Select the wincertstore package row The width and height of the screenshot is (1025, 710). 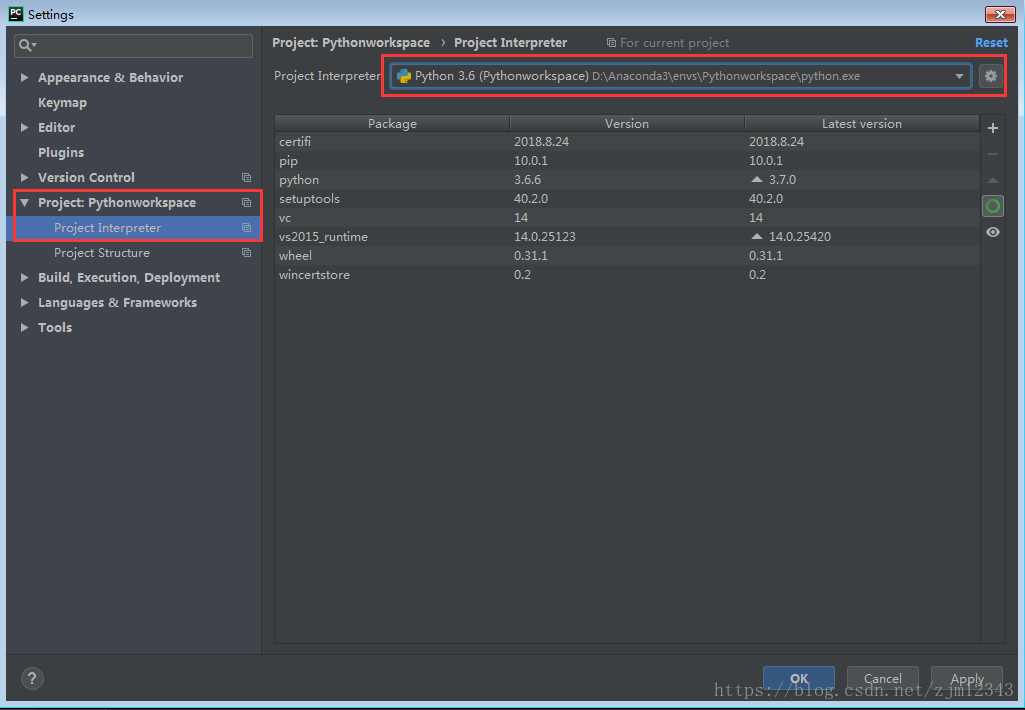627,275
